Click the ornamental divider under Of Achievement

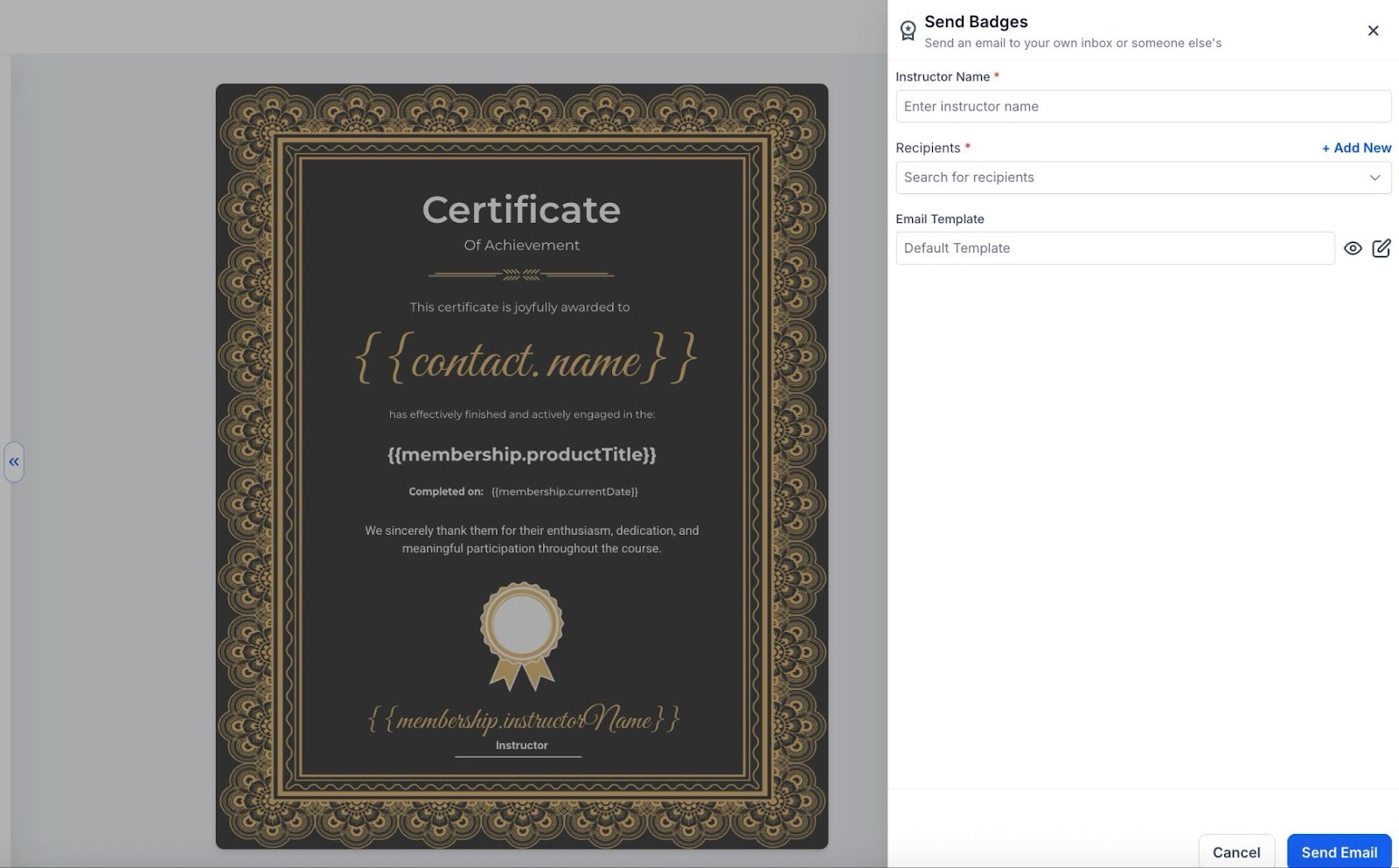tap(521, 274)
